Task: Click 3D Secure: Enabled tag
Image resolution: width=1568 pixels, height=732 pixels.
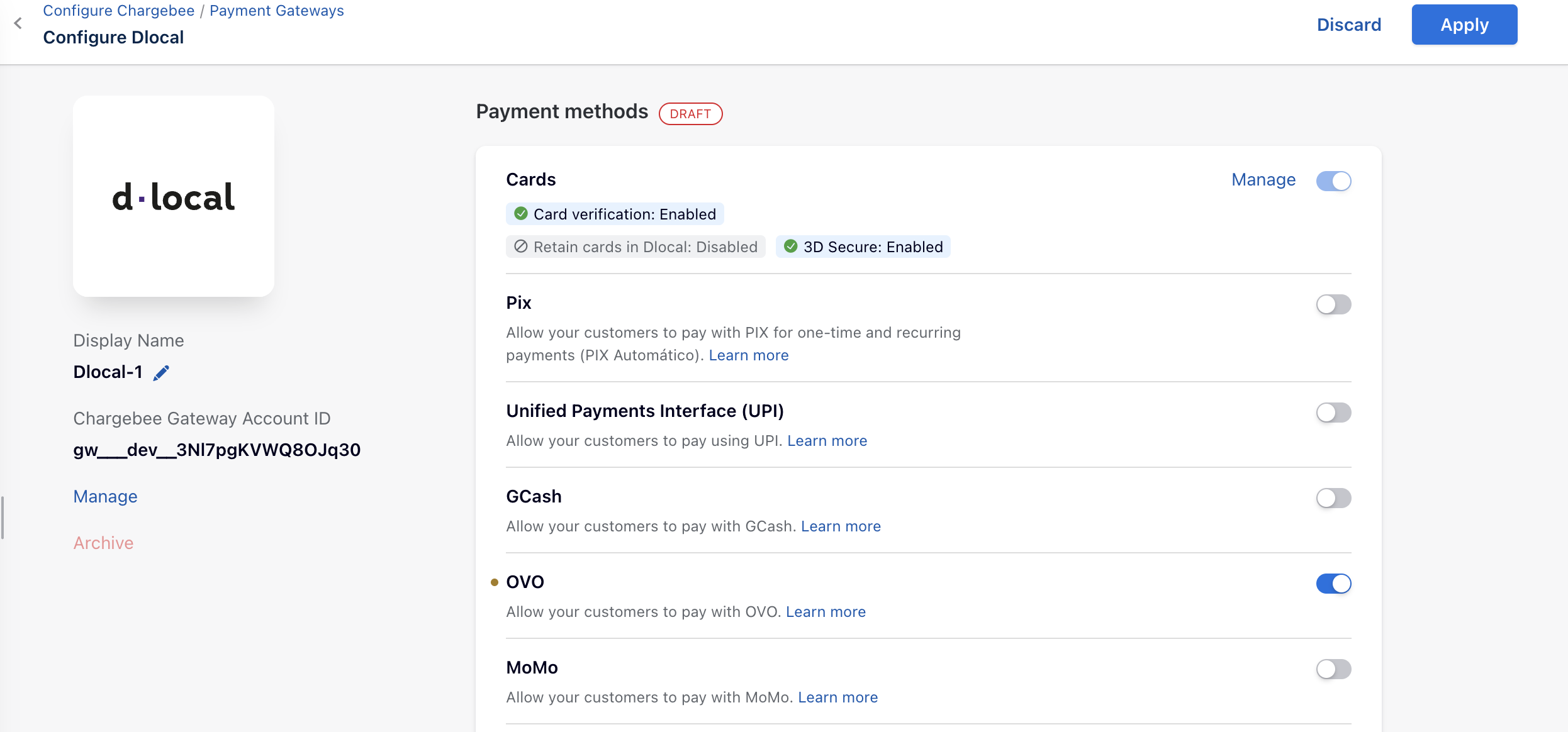Action: pyautogui.click(x=863, y=247)
